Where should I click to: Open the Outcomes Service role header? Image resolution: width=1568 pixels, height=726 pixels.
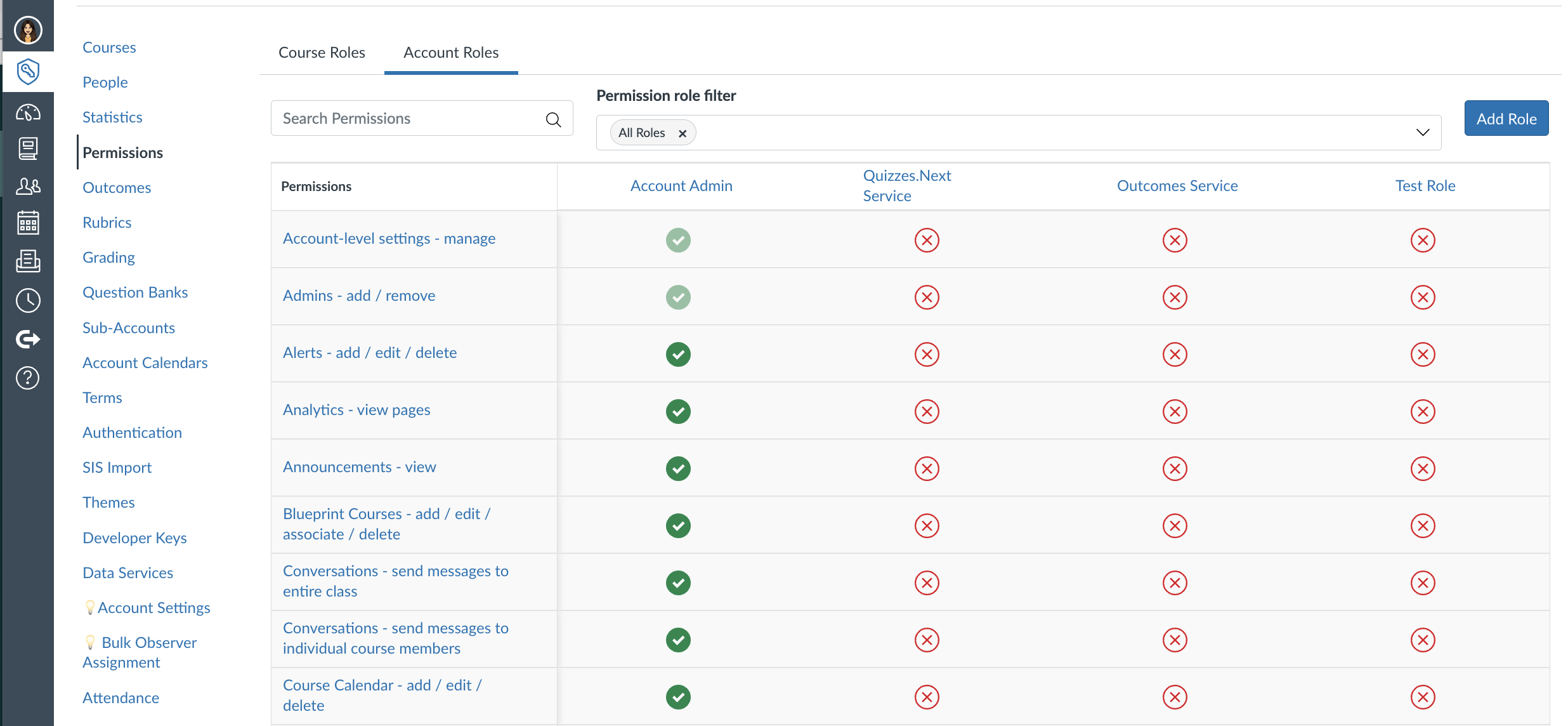tap(1177, 186)
